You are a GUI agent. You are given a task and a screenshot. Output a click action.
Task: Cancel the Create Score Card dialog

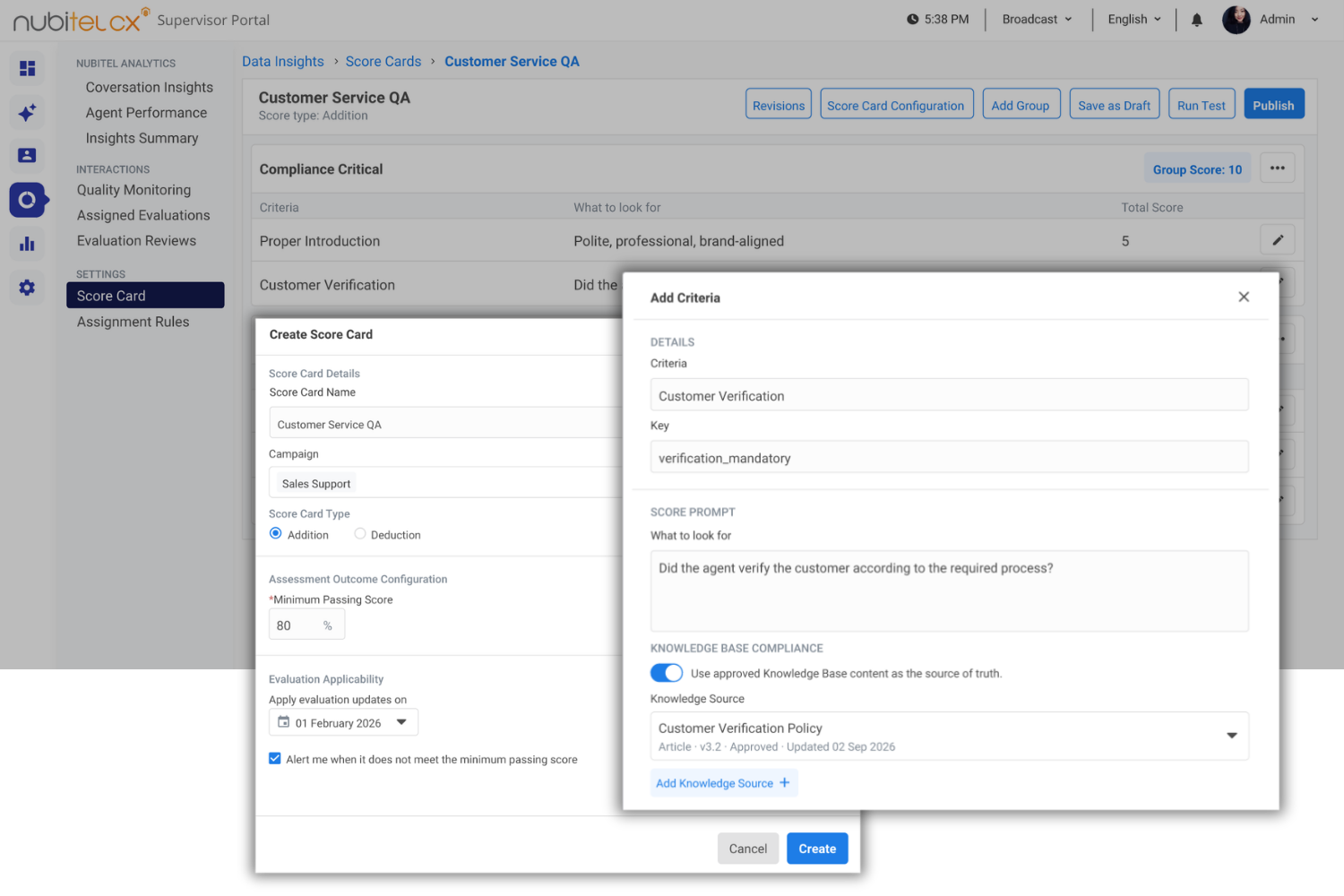[747, 849]
